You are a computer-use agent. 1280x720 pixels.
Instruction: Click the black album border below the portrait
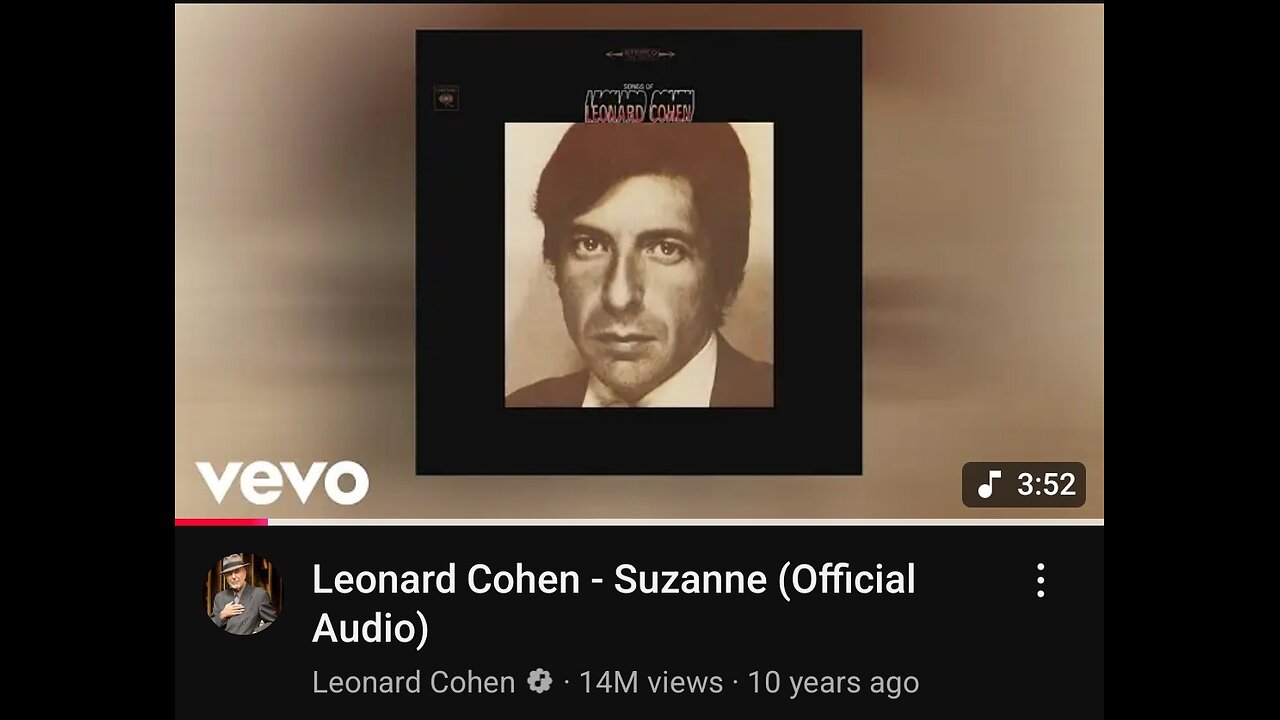point(639,440)
